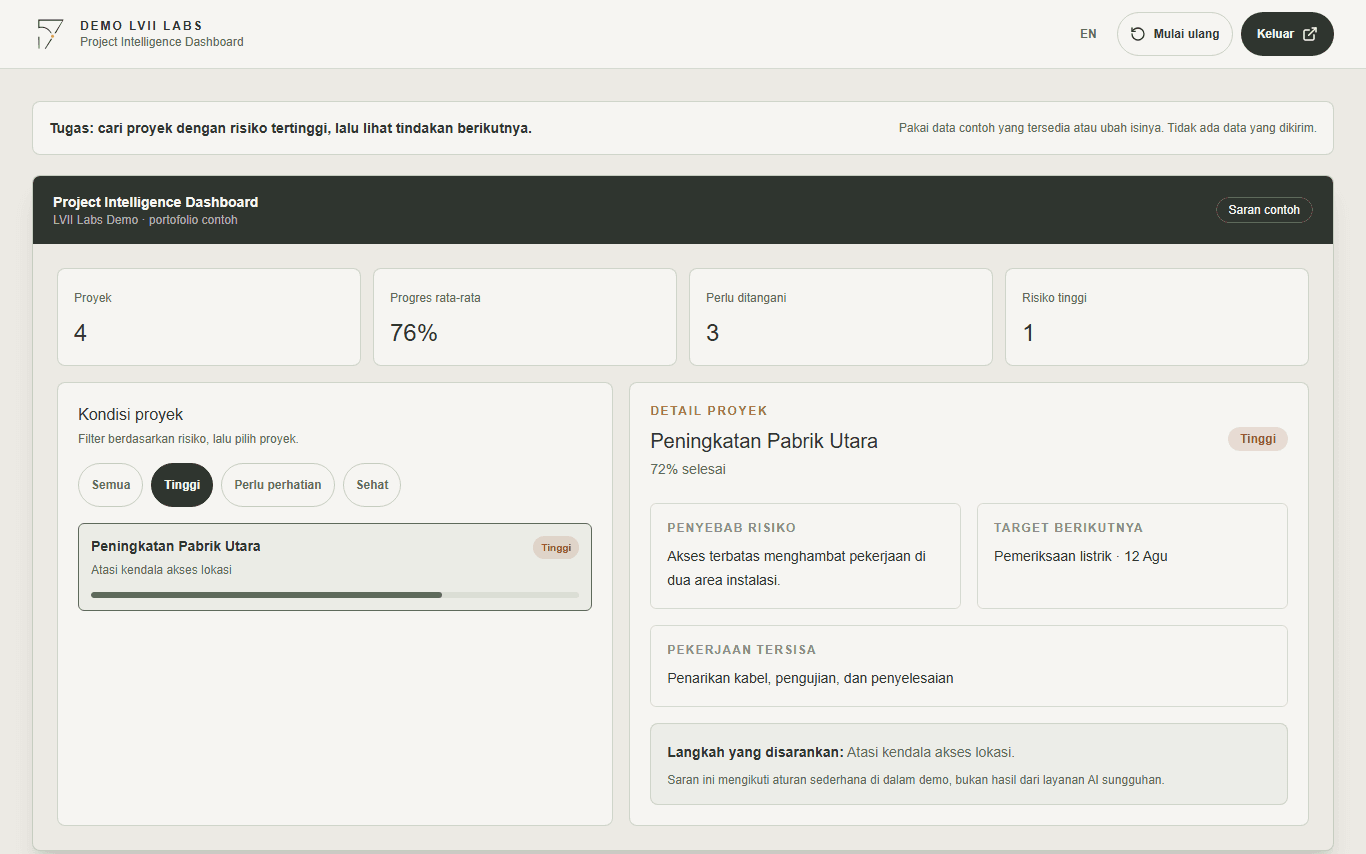The image size is (1366, 854).
Task: Click the restart arrow icon in Mulai ulang
Action: pos(1138,34)
